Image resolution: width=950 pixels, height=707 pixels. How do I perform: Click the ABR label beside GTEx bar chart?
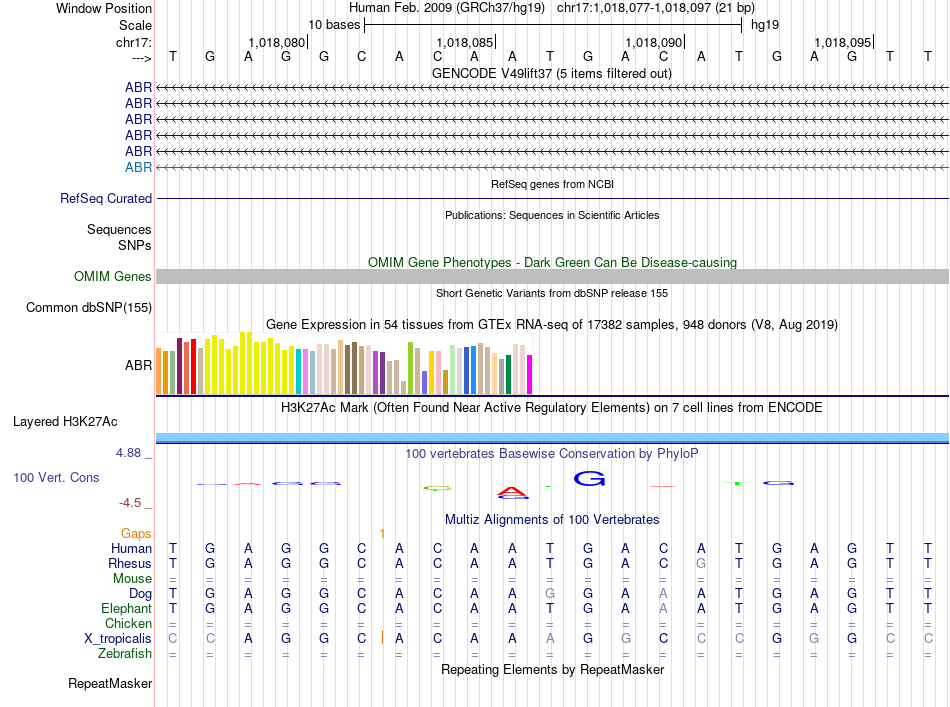[x=138, y=365]
